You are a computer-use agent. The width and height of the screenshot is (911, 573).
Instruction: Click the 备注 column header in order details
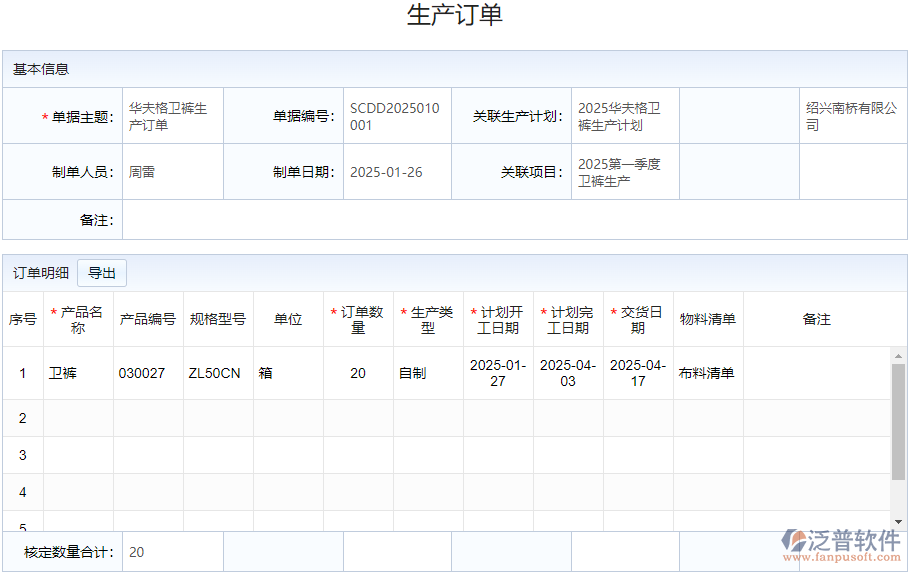coord(816,319)
